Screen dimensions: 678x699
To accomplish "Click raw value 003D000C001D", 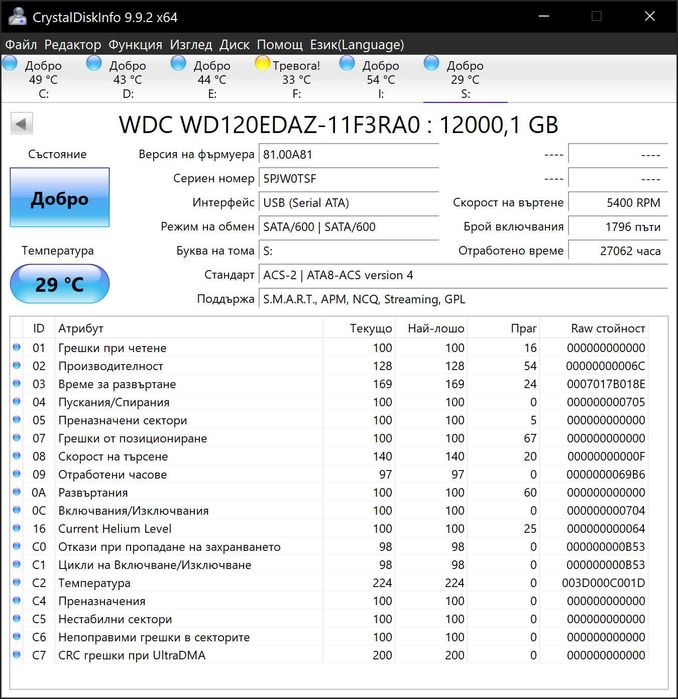I will (603, 583).
